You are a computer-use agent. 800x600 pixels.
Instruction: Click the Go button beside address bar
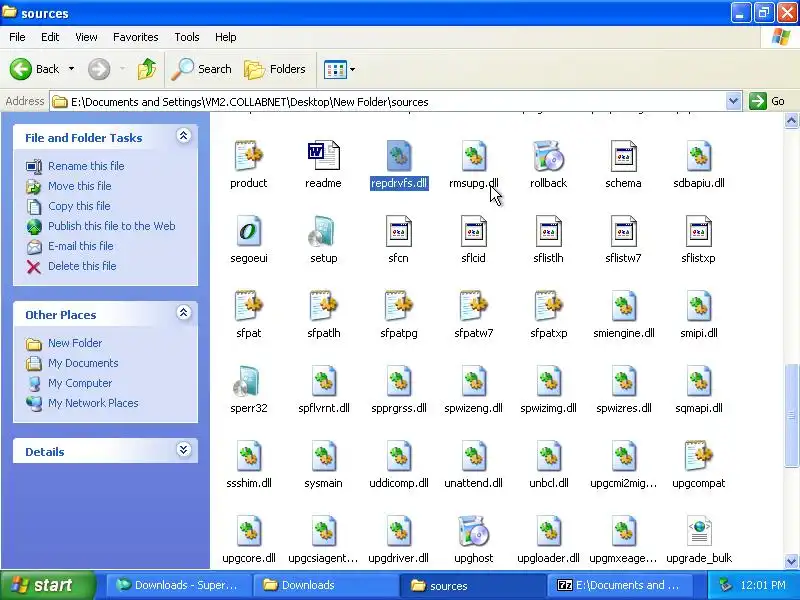[x=767, y=101]
